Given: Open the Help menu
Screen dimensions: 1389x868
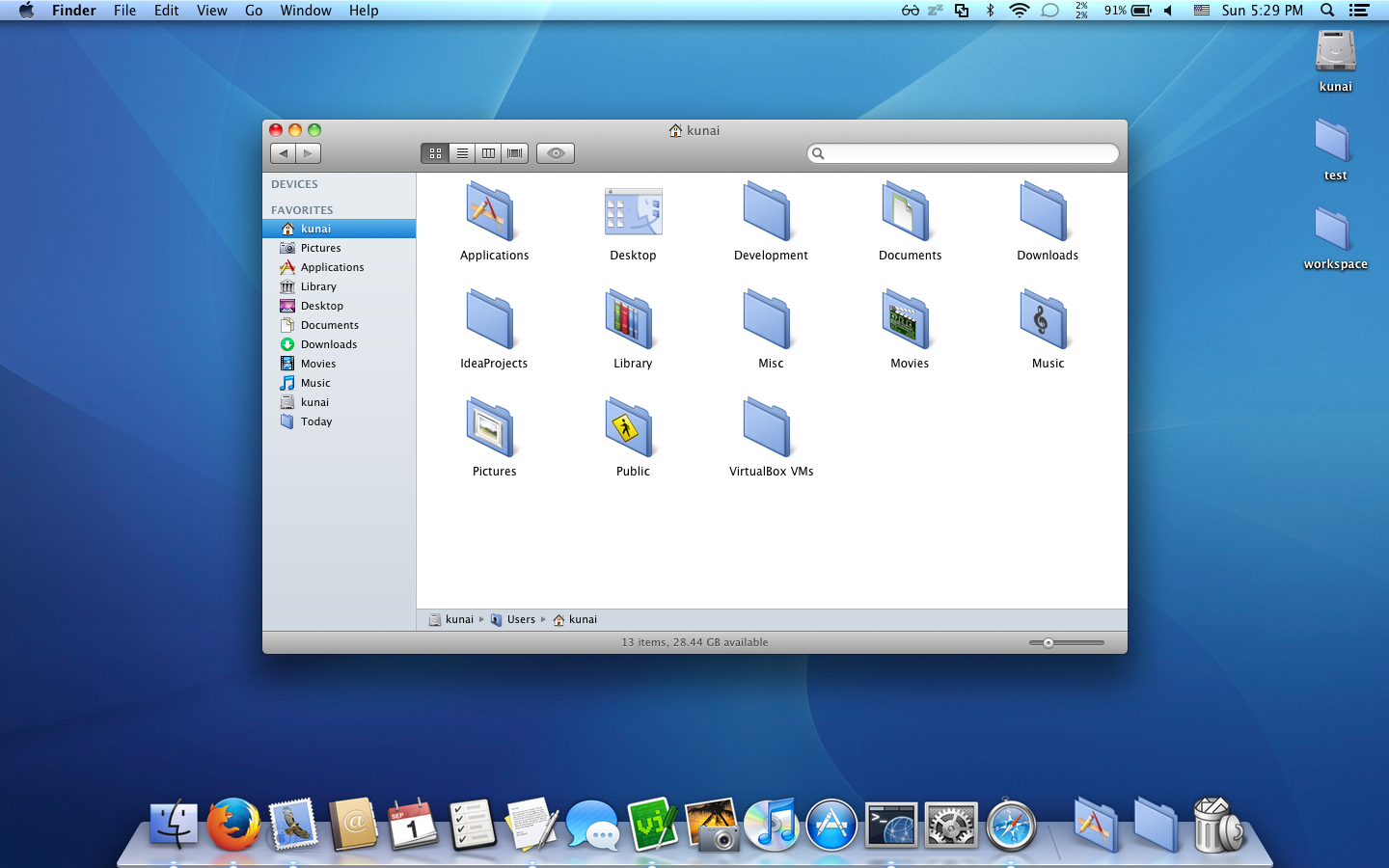Looking at the screenshot, I should tap(364, 11).
